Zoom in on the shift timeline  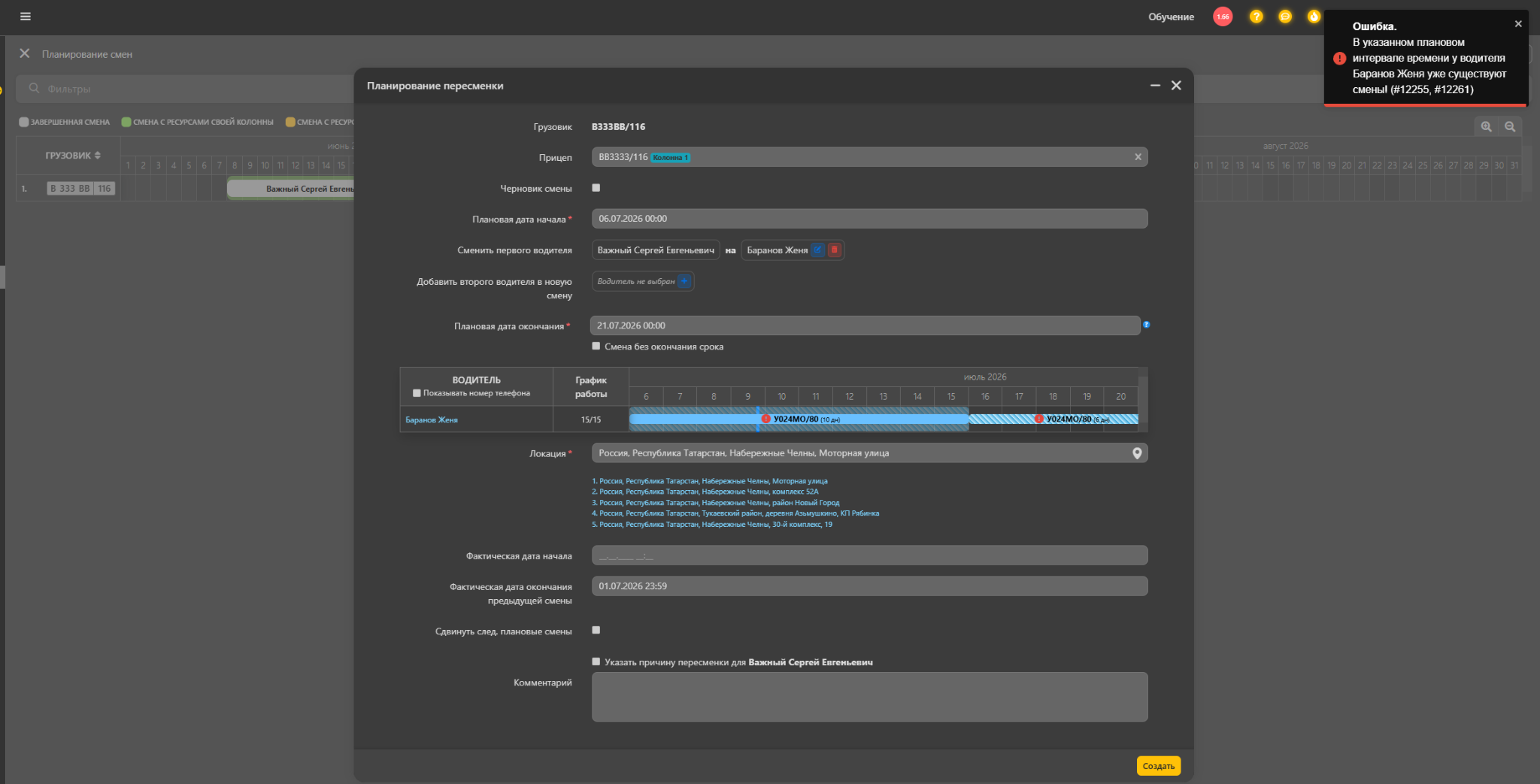pyautogui.click(x=1486, y=126)
